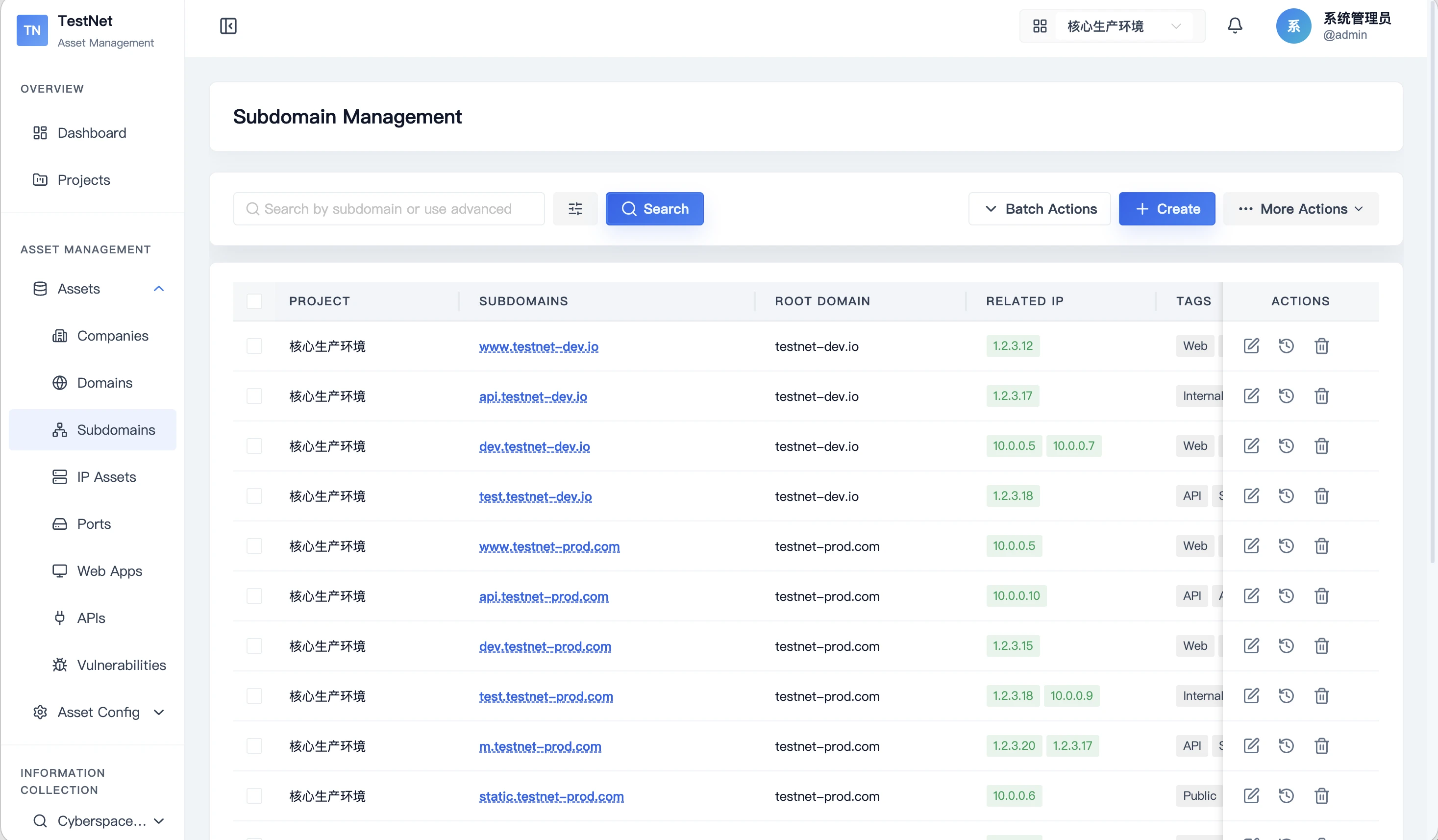Image resolution: width=1438 pixels, height=840 pixels.
Task: Click the Create button
Action: (x=1167, y=209)
